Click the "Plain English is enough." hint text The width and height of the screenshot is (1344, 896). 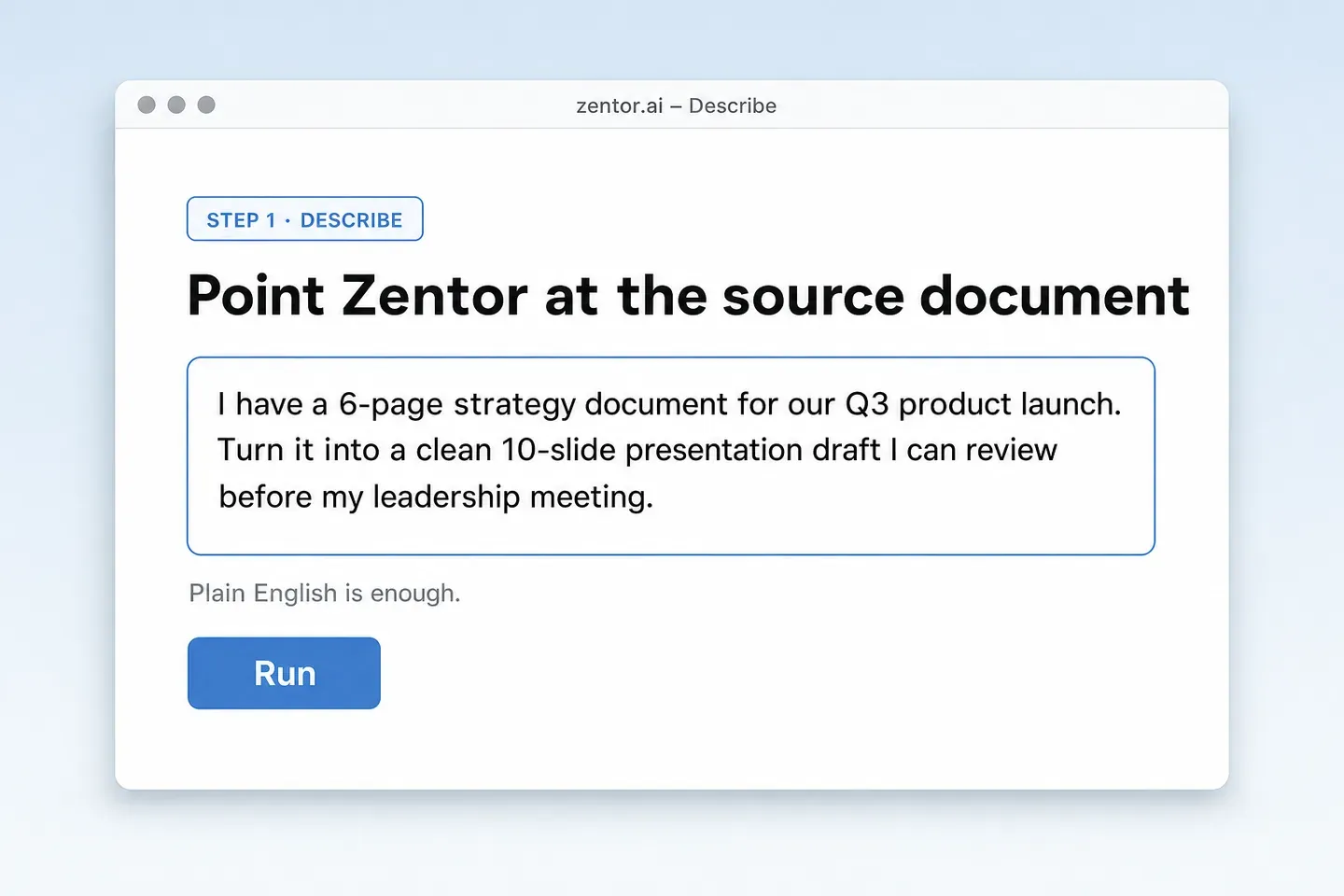[x=325, y=594]
